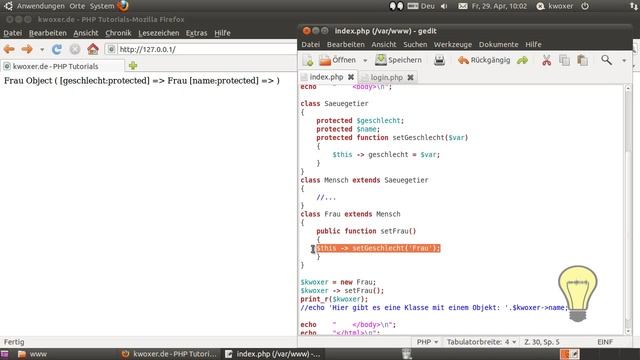640x360 pixels.
Task: Click the site identity icon beside the URL
Action: (x=111, y=49)
